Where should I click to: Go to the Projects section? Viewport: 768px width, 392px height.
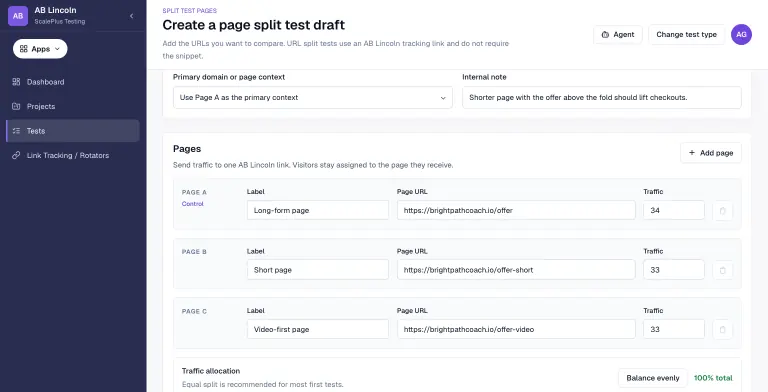click(x=72, y=106)
